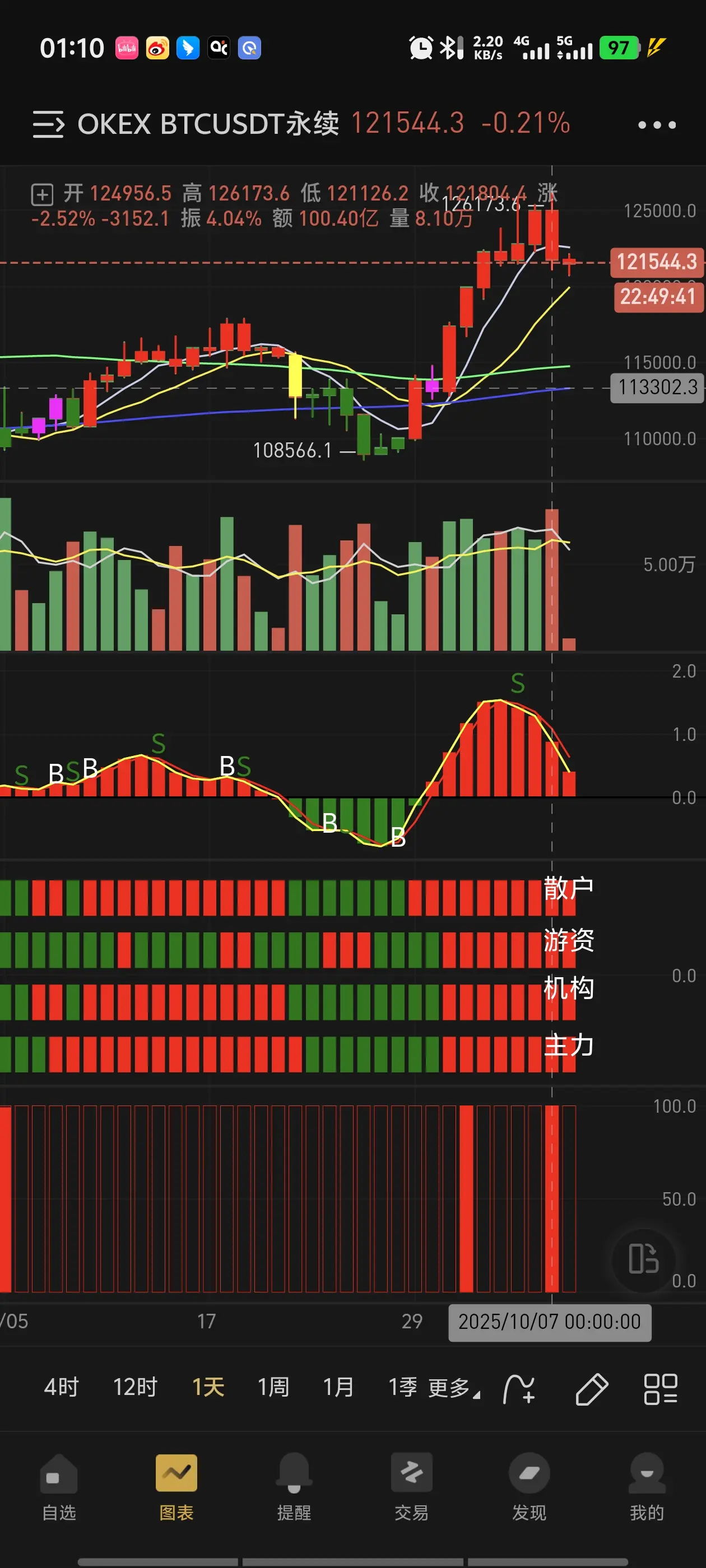Tap the 2025/10/07 00:00:00 date label
706x1568 pixels.
(550, 1322)
